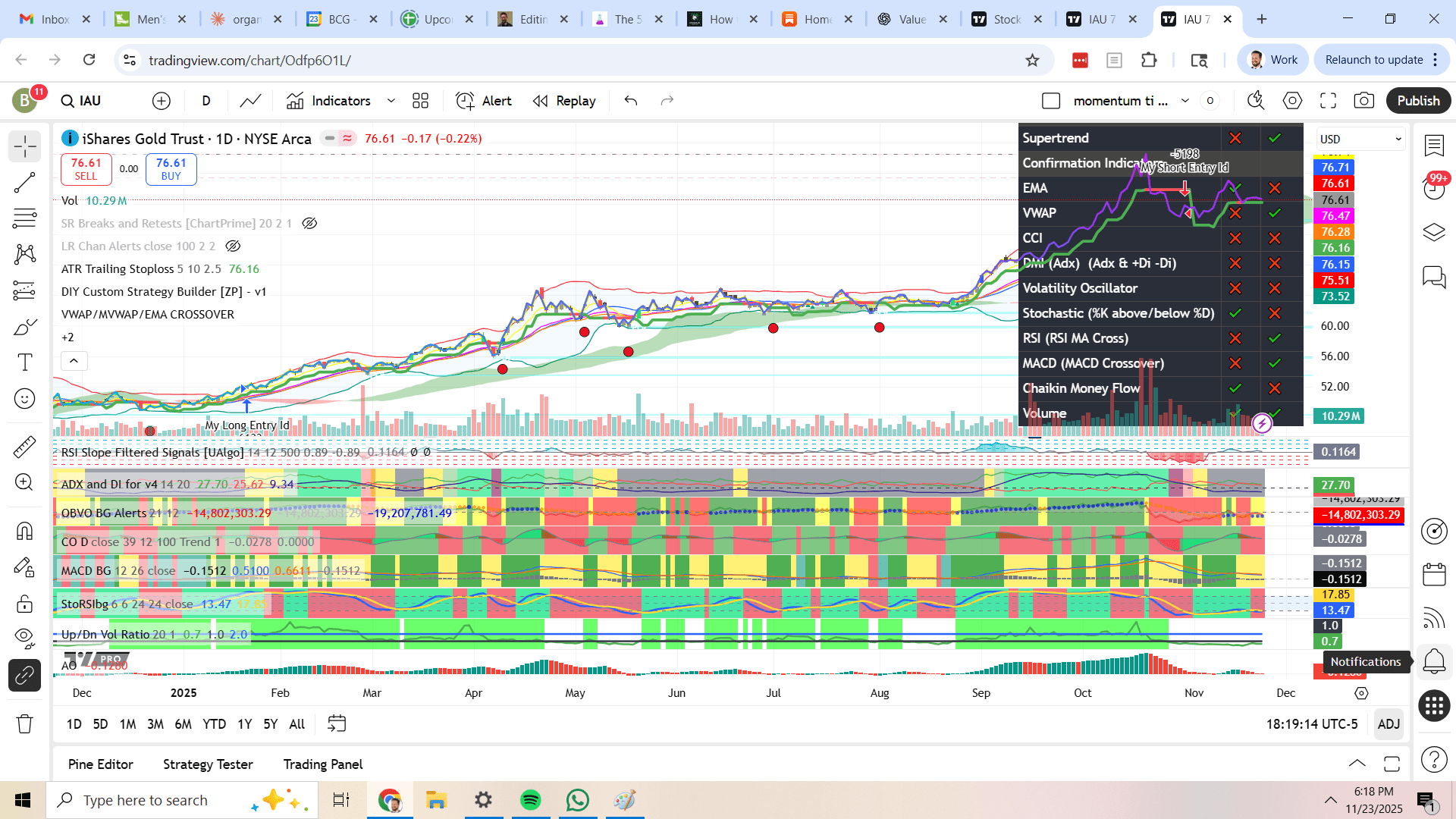Click the Publish button

coord(1418,101)
